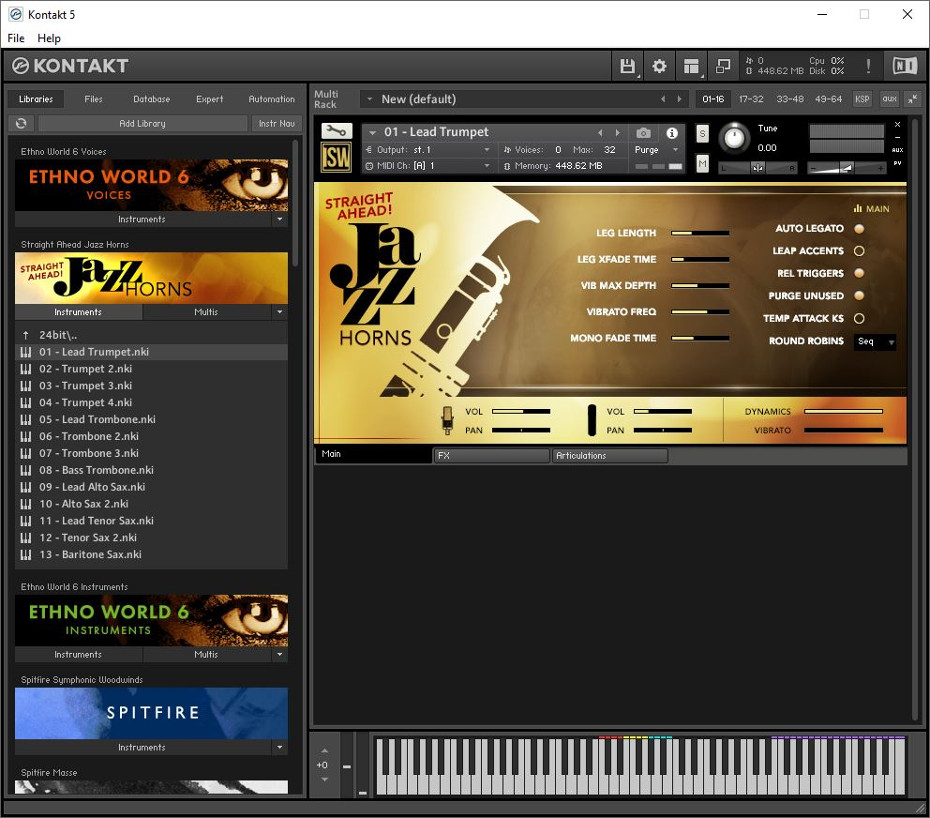Open the Purge dropdown menu
930x818 pixels.
(656, 150)
